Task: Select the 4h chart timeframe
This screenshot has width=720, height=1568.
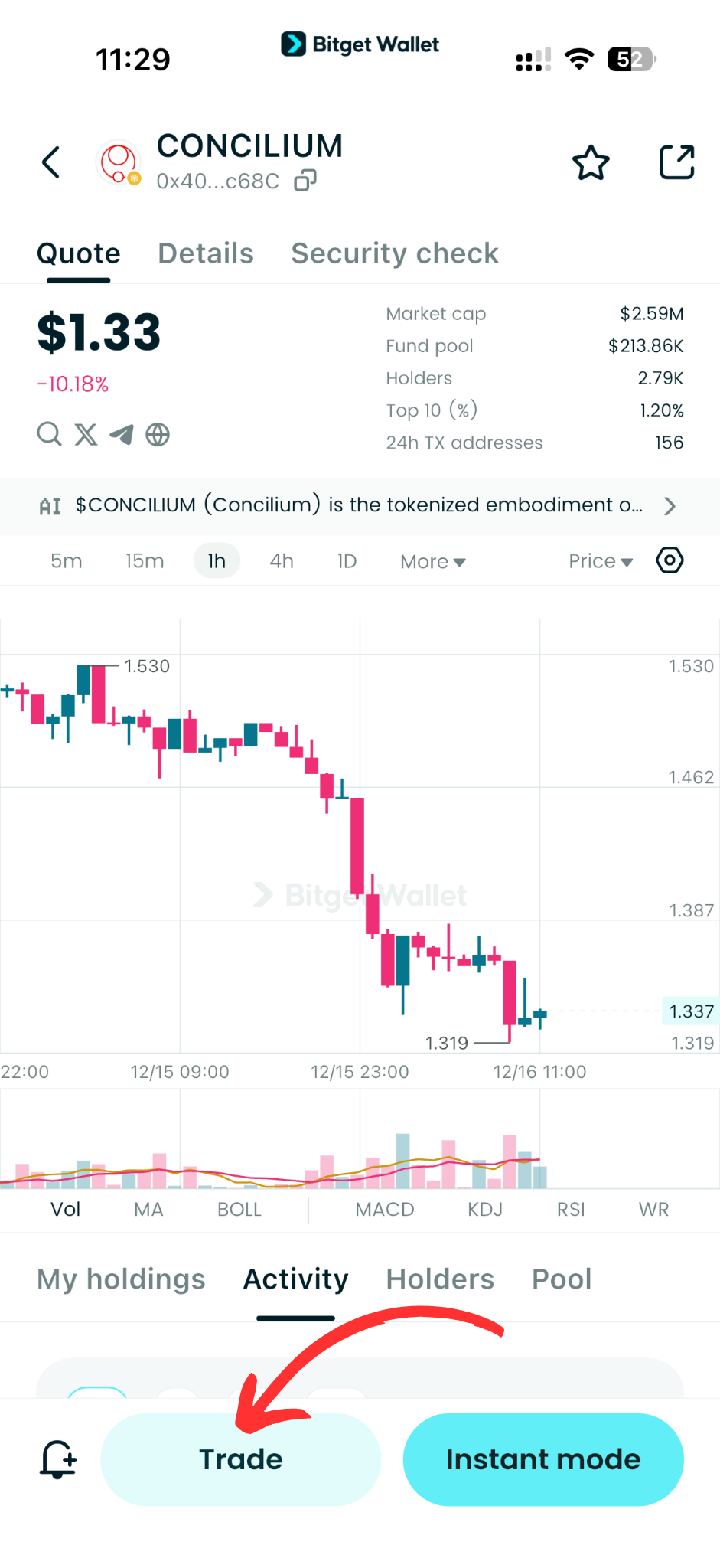Action: click(281, 560)
